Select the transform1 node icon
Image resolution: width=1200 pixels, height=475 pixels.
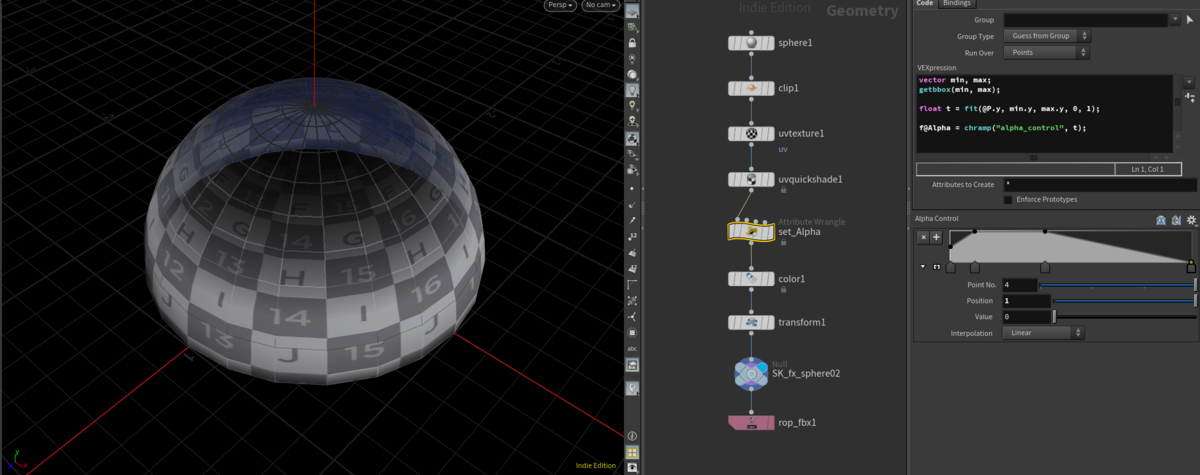[x=751, y=322]
